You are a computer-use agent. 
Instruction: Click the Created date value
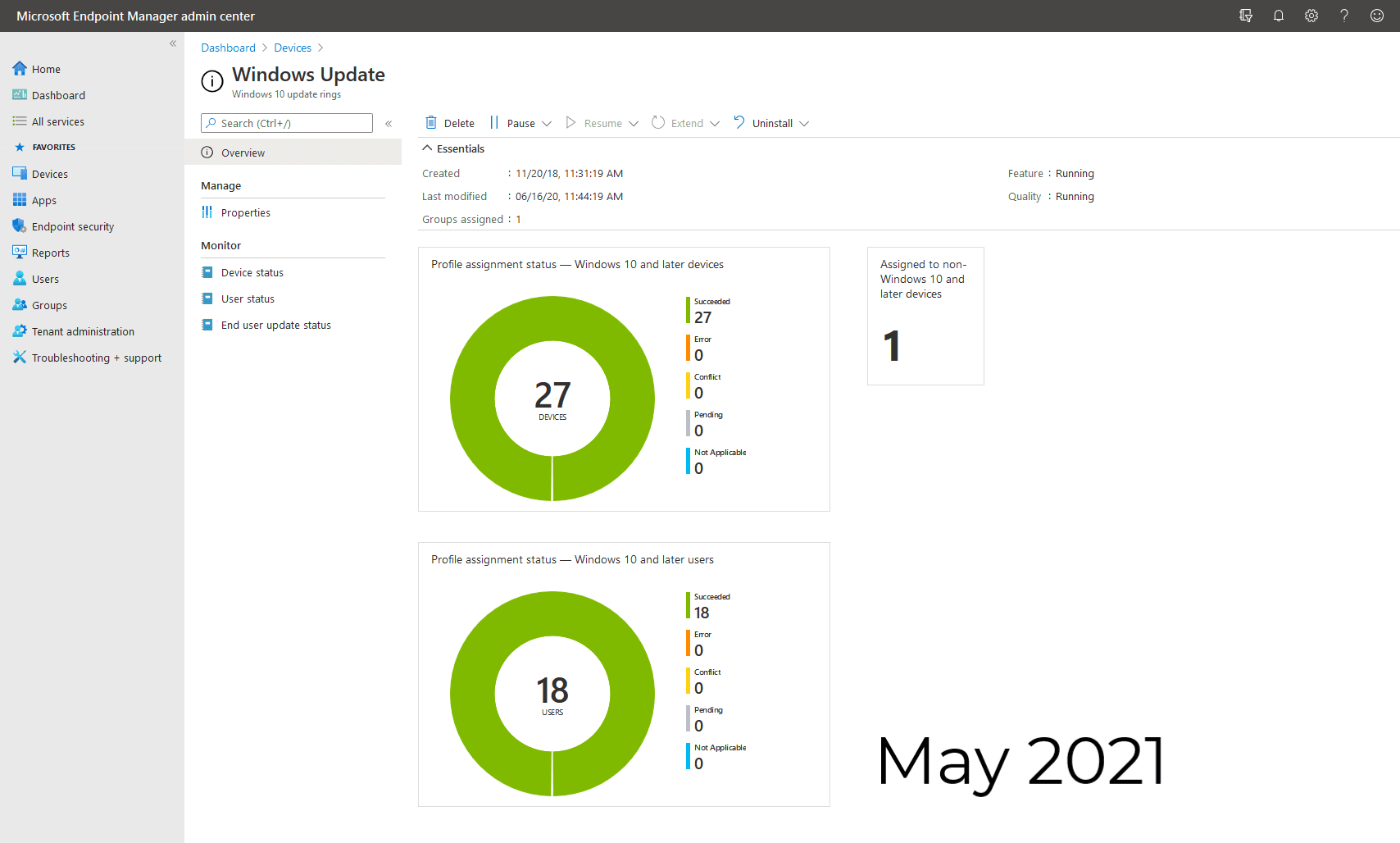[569, 173]
